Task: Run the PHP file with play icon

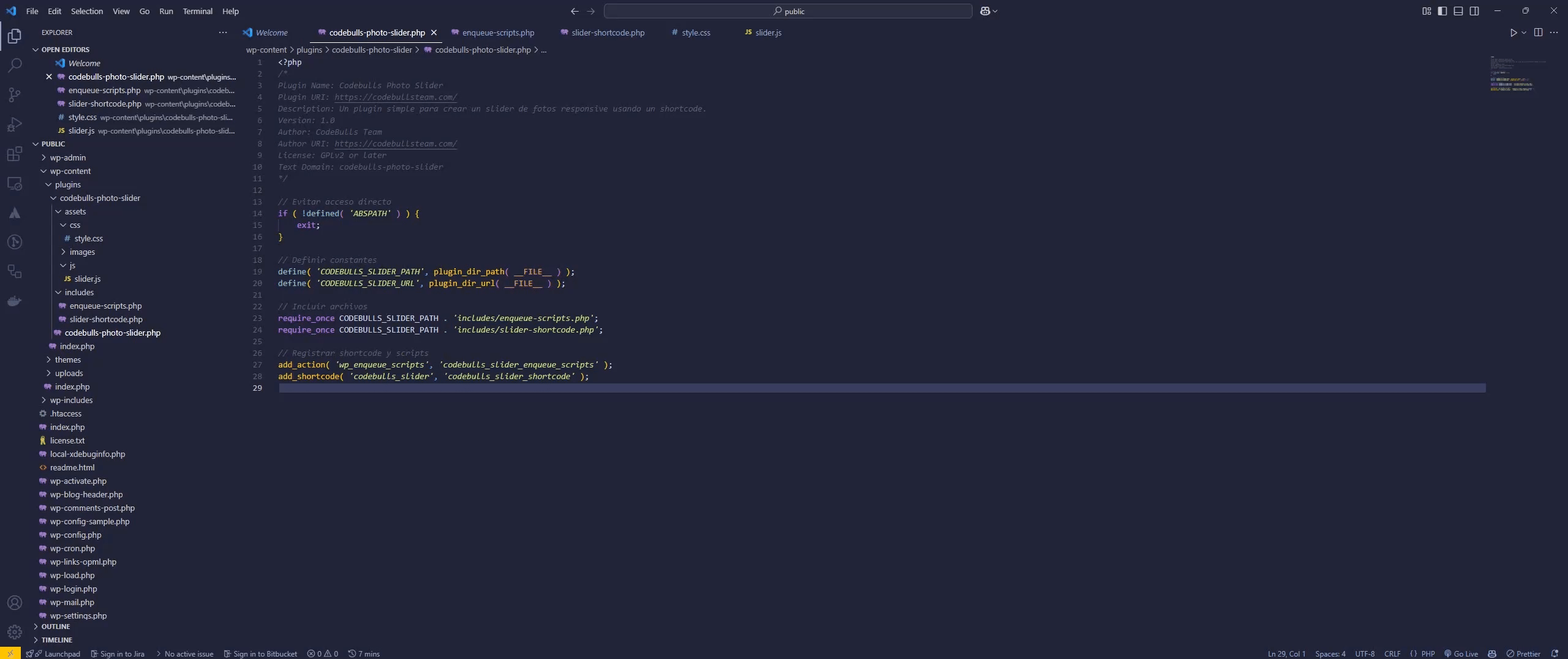Action: coord(1513,32)
